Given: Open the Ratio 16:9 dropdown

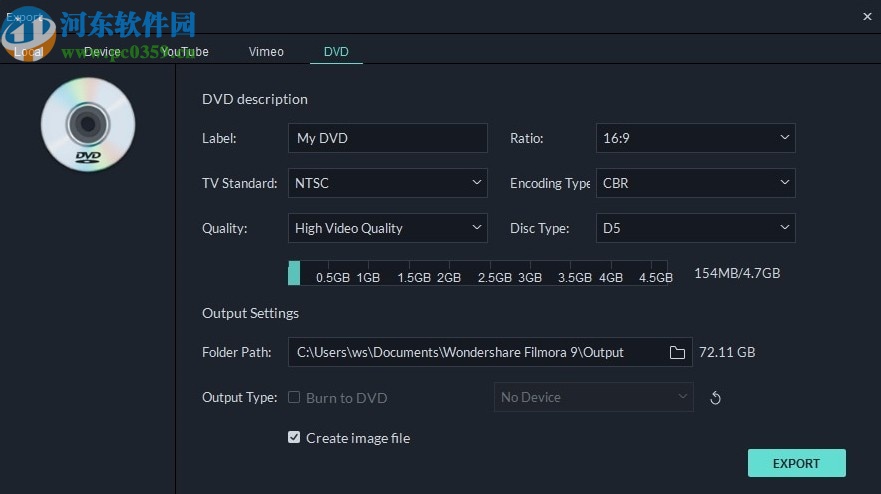Looking at the screenshot, I should (695, 138).
